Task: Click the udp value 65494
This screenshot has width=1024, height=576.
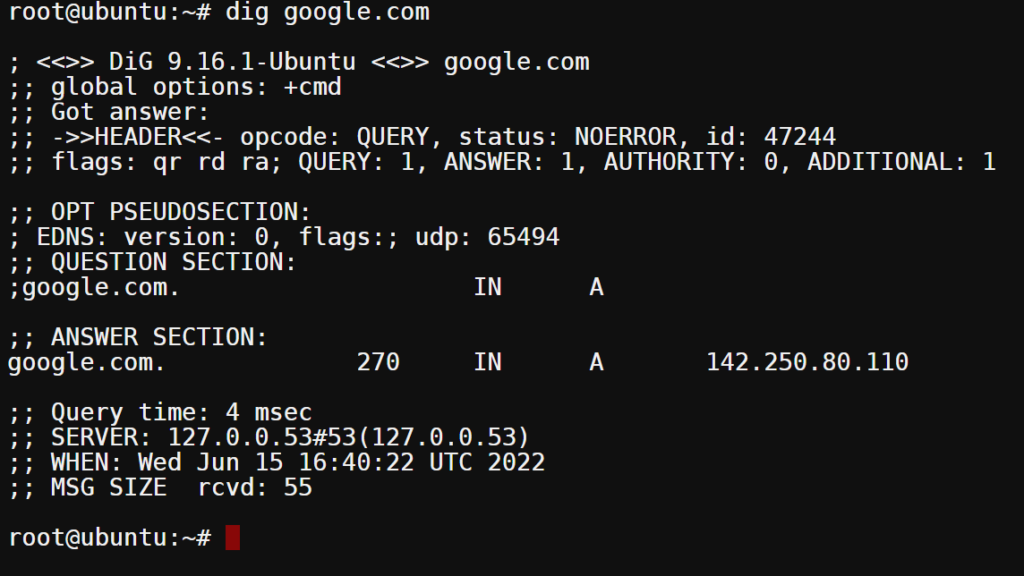Action: 523,237
